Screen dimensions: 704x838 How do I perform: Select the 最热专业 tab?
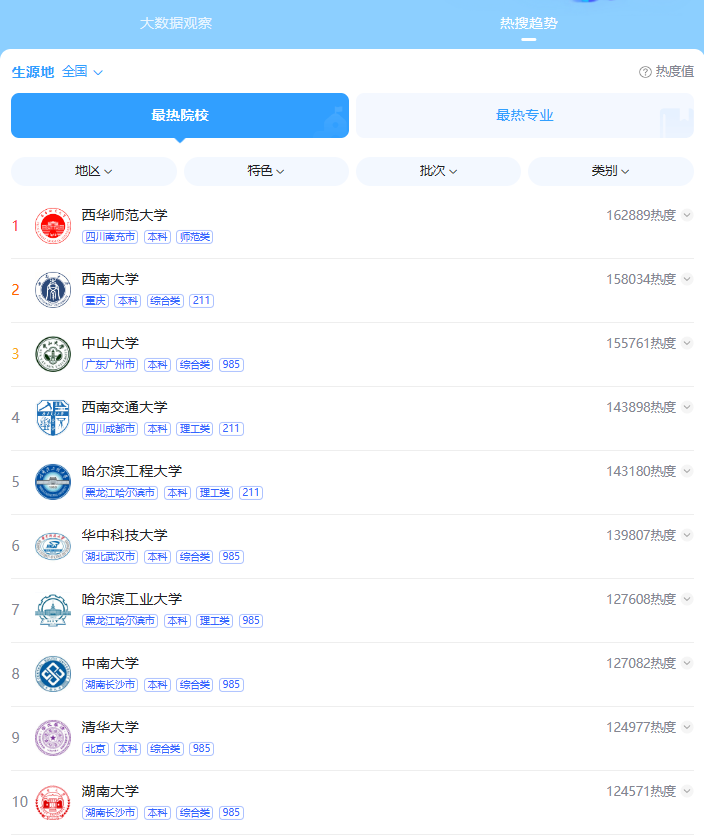click(524, 115)
